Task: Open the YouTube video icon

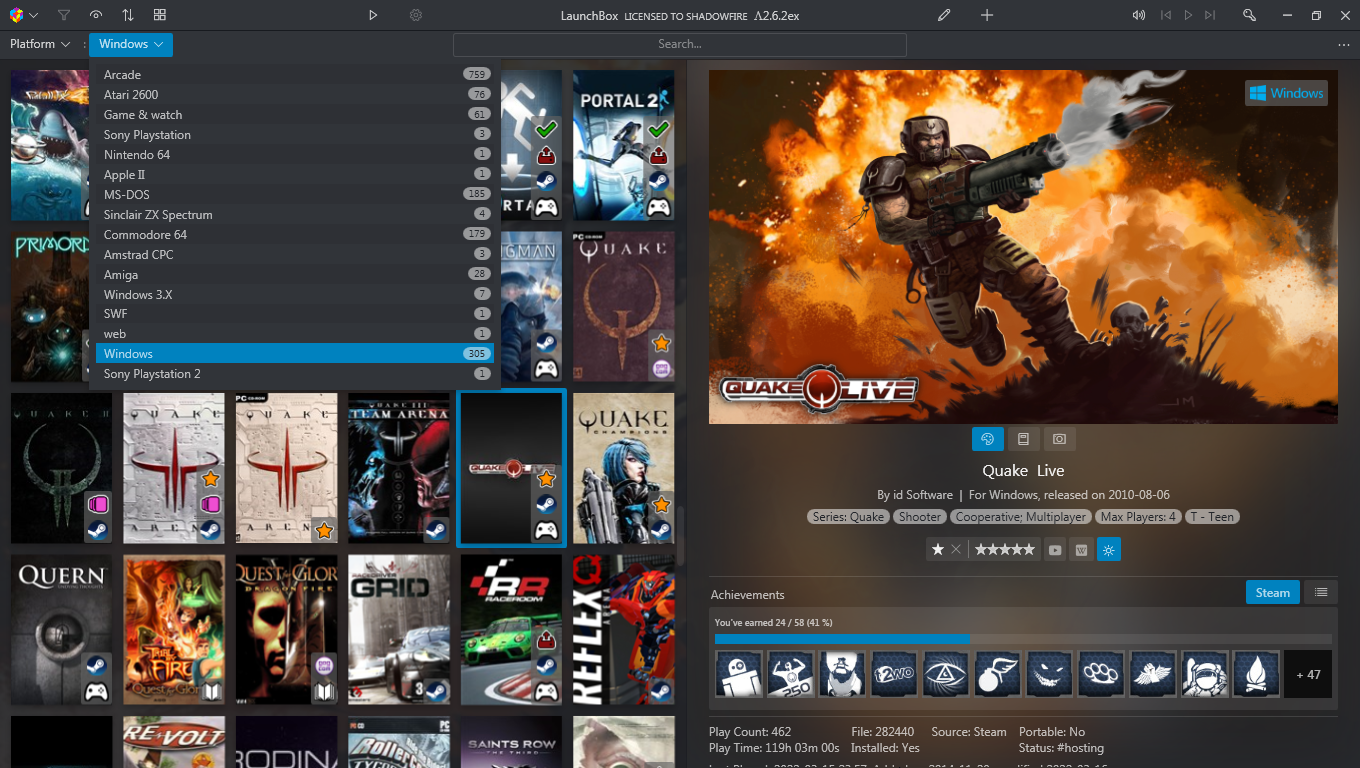Action: click(1055, 549)
